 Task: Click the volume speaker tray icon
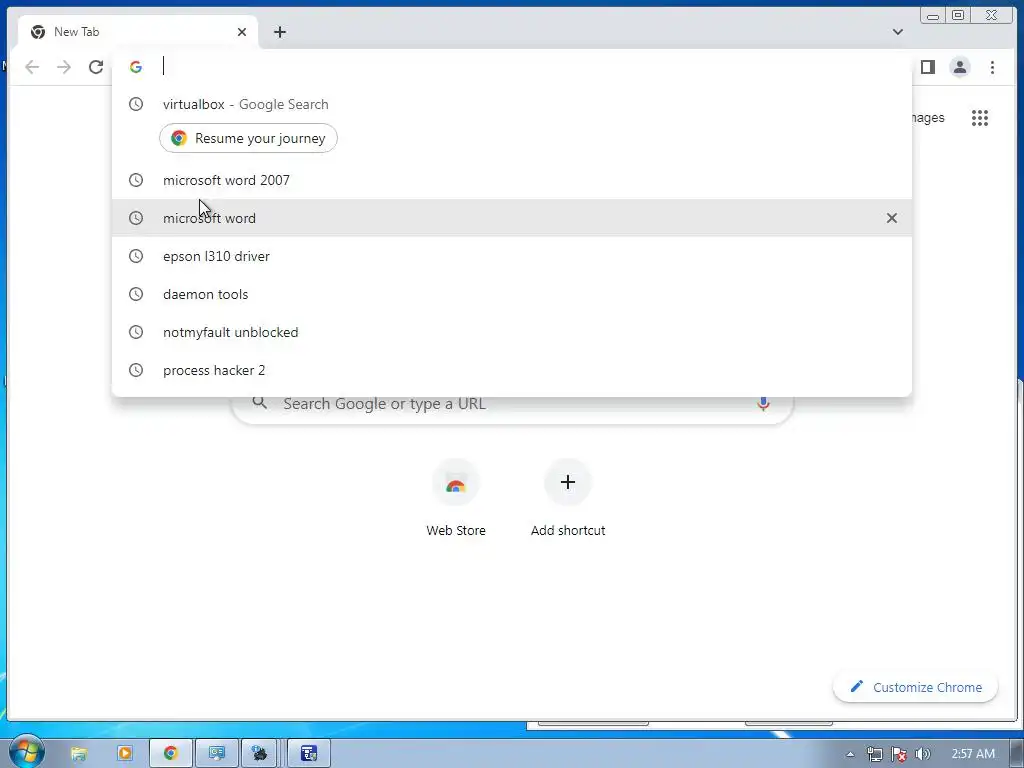click(923, 754)
